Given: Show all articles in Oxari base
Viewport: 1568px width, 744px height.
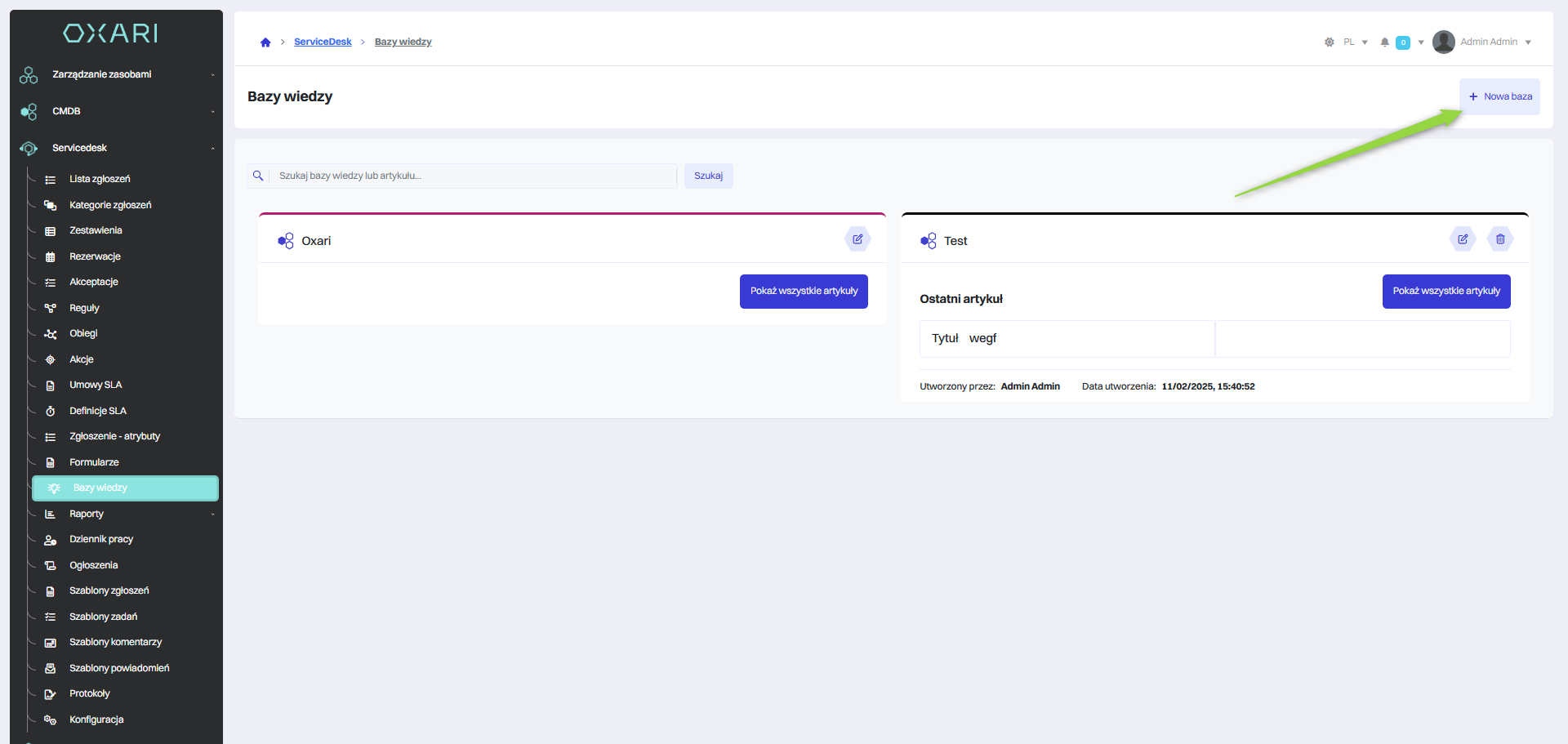Looking at the screenshot, I should click(x=804, y=292).
